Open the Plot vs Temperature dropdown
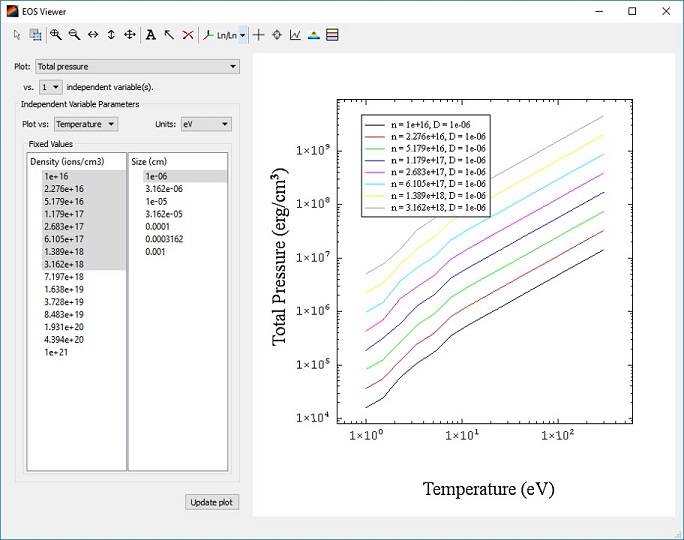 tap(85, 124)
